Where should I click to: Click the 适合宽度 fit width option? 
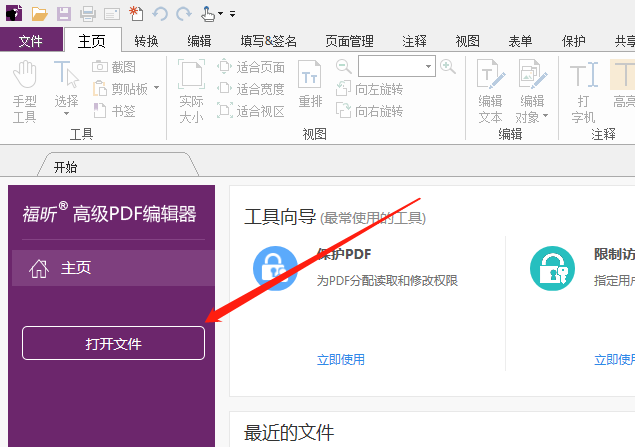[251, 89]
